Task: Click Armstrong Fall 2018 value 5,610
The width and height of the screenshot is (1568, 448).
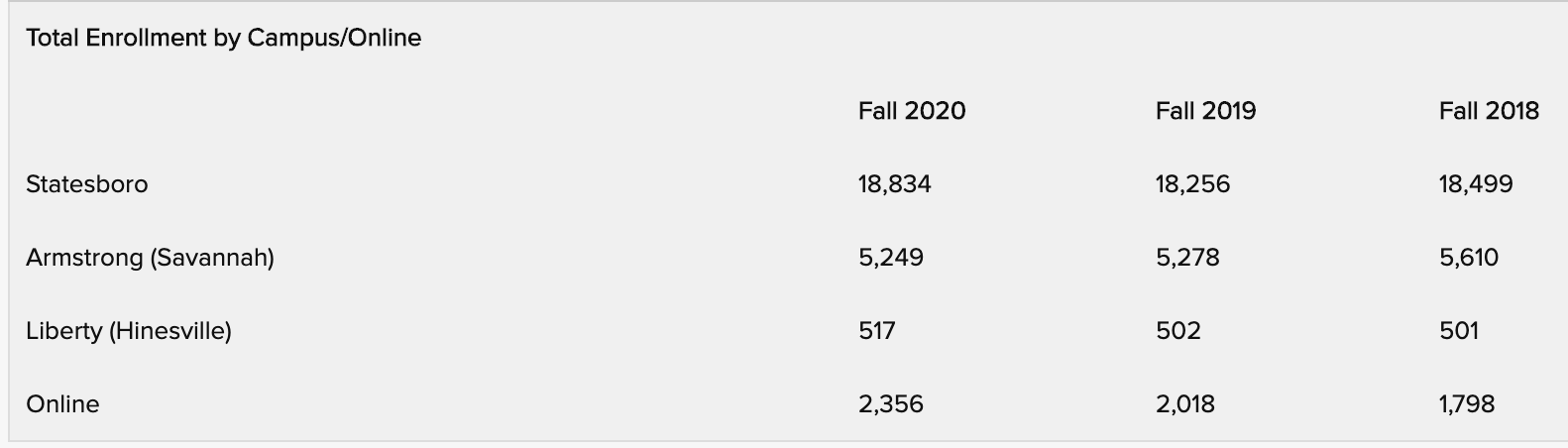Action: [x=1468, y=258]
